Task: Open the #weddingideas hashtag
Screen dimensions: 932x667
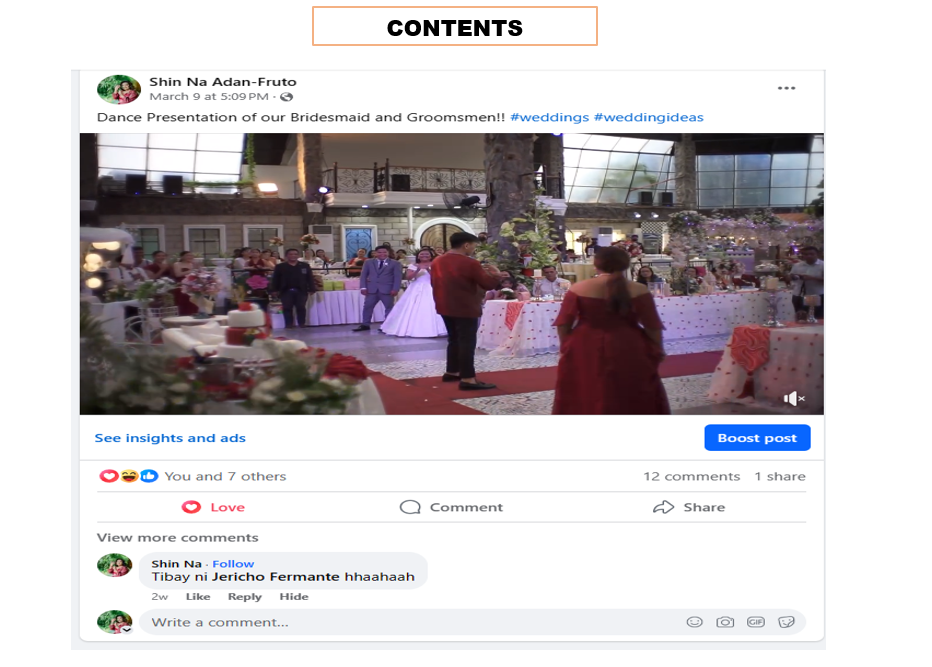Action: point(648,117)
